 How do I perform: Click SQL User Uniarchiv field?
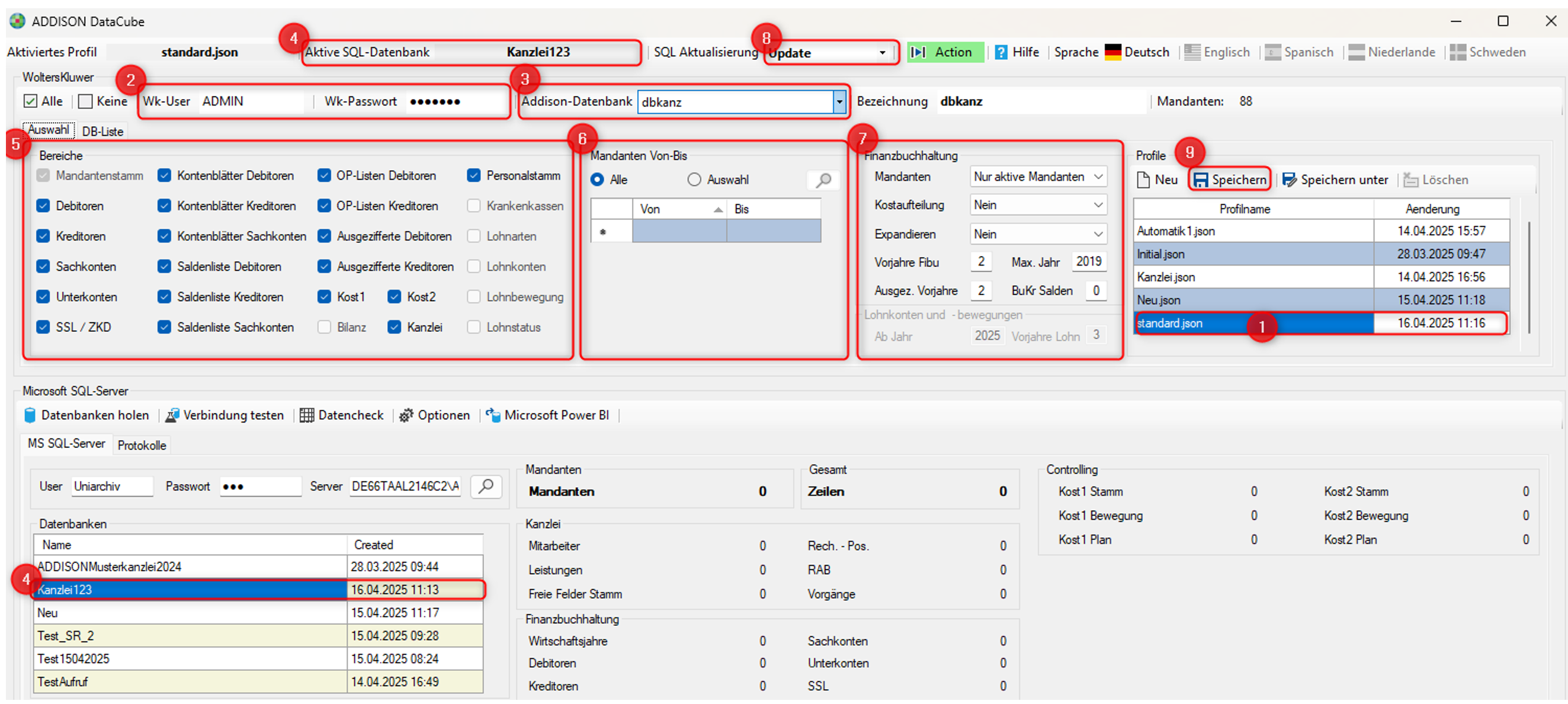coord(112,486)
